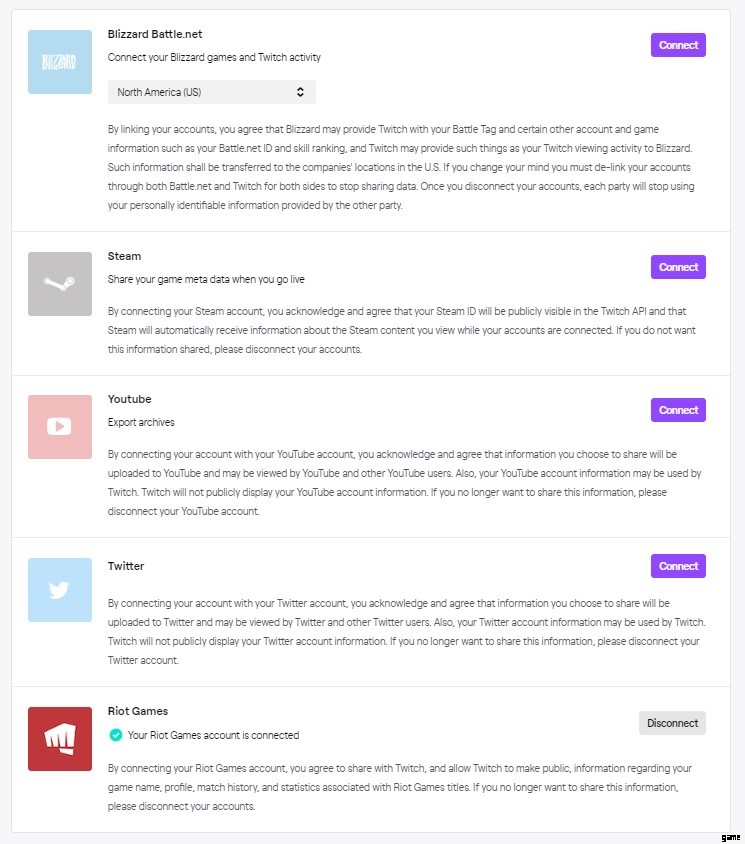Viewport: 745px width, 844px height.
Task: Click 'Your Riot Games account is connected' status
Action: pyautogui.click(x=213, y=735)
